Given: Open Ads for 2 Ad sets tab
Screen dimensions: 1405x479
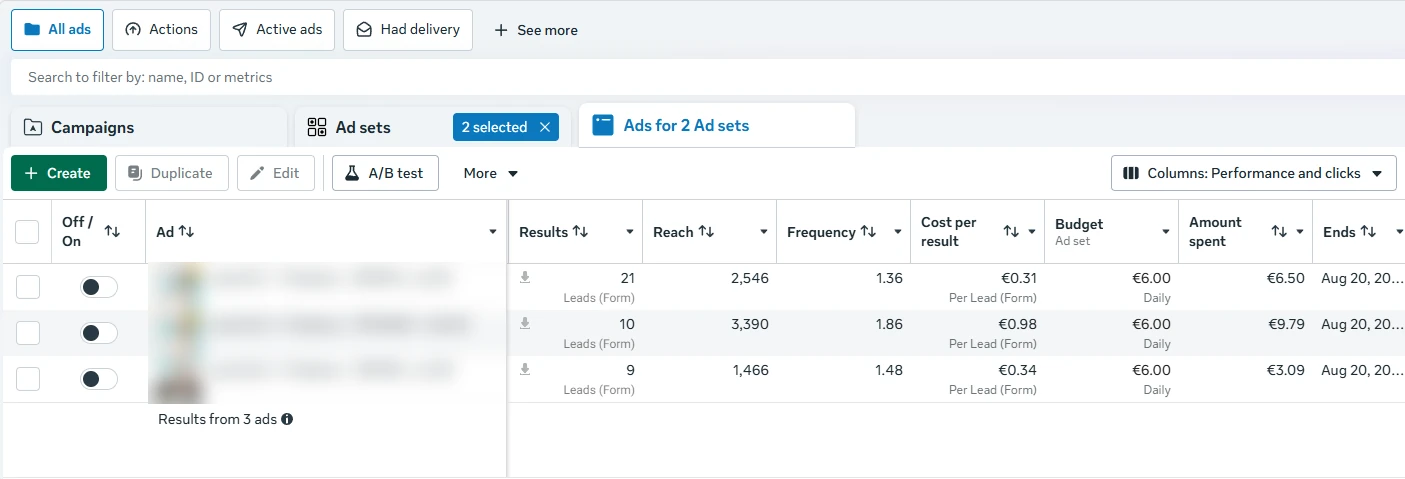Looking at the screenshot, I should coord(716,126).
